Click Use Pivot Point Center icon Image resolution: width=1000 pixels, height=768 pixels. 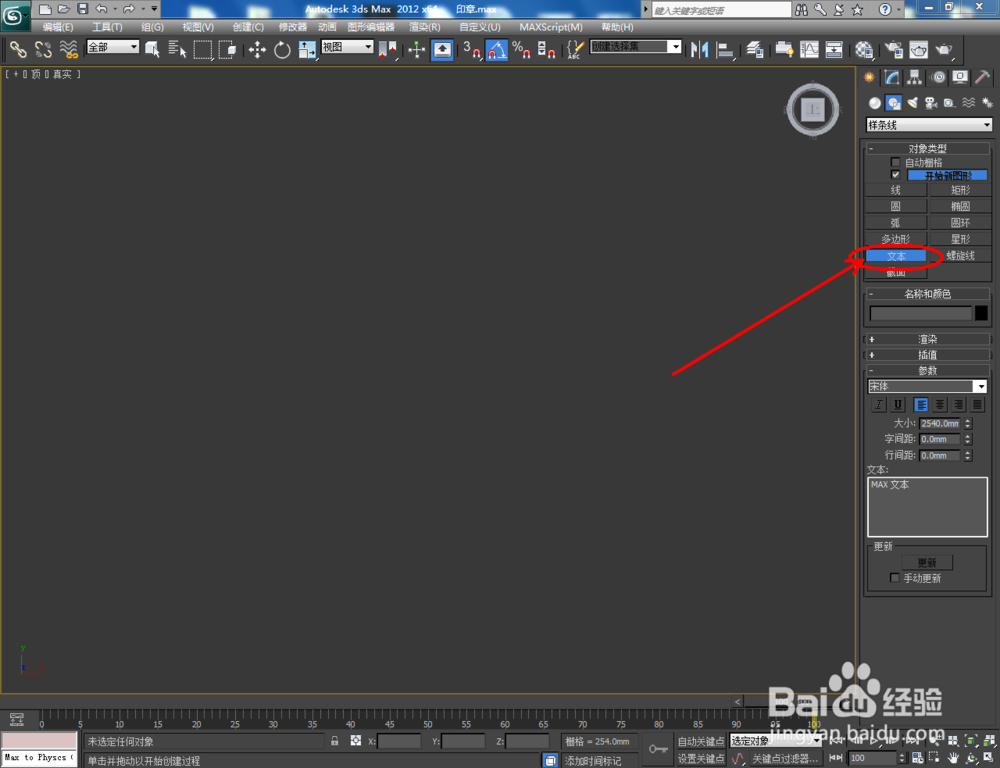(x=388, y=49)
